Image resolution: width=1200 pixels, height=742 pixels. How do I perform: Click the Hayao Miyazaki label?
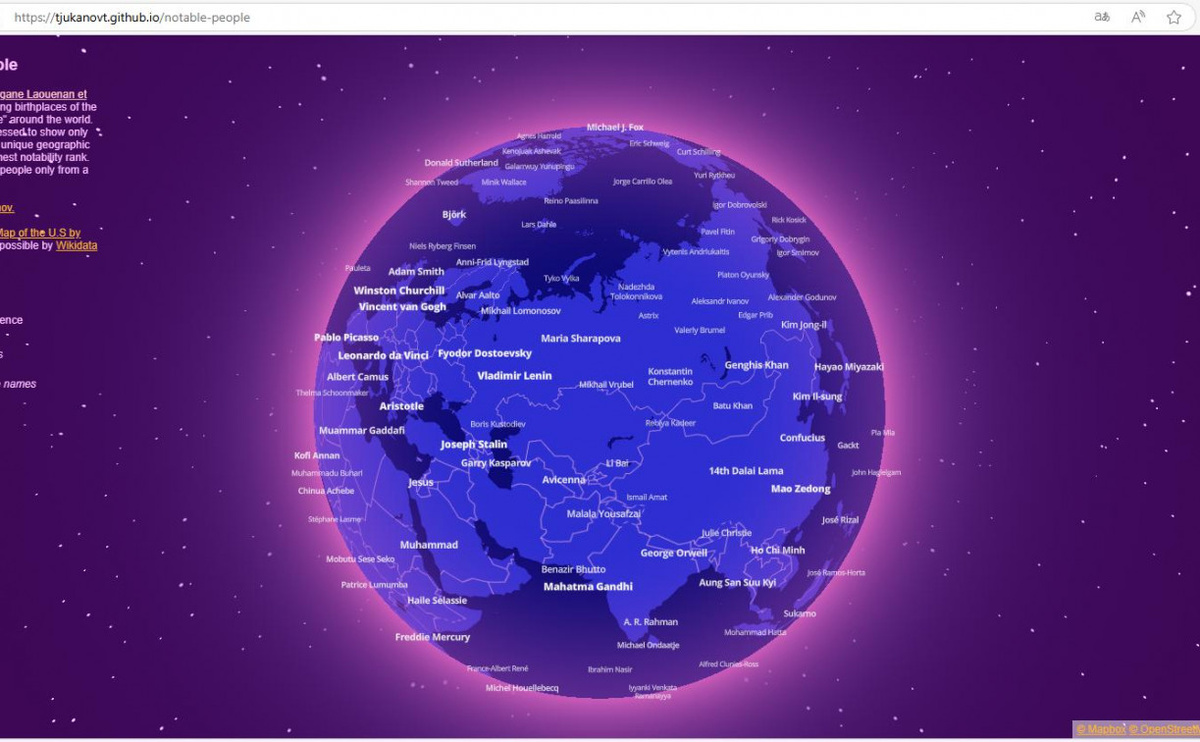pyautogui.click(x=849, y=367)
